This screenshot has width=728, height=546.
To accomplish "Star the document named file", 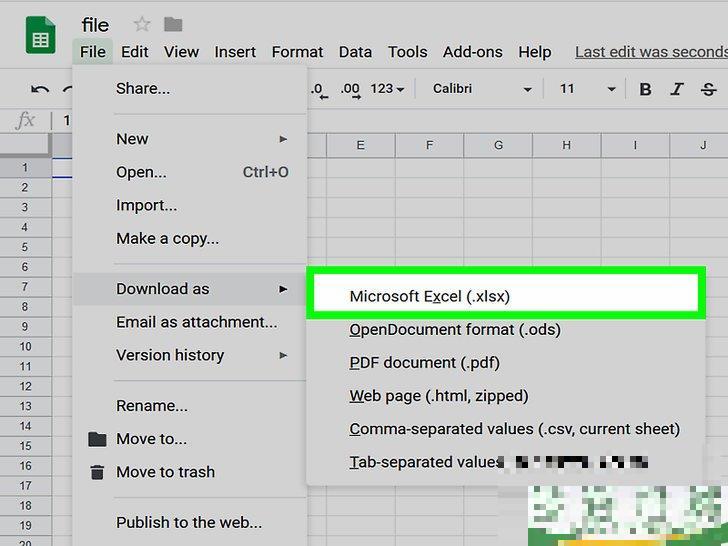I will (142, 24).
